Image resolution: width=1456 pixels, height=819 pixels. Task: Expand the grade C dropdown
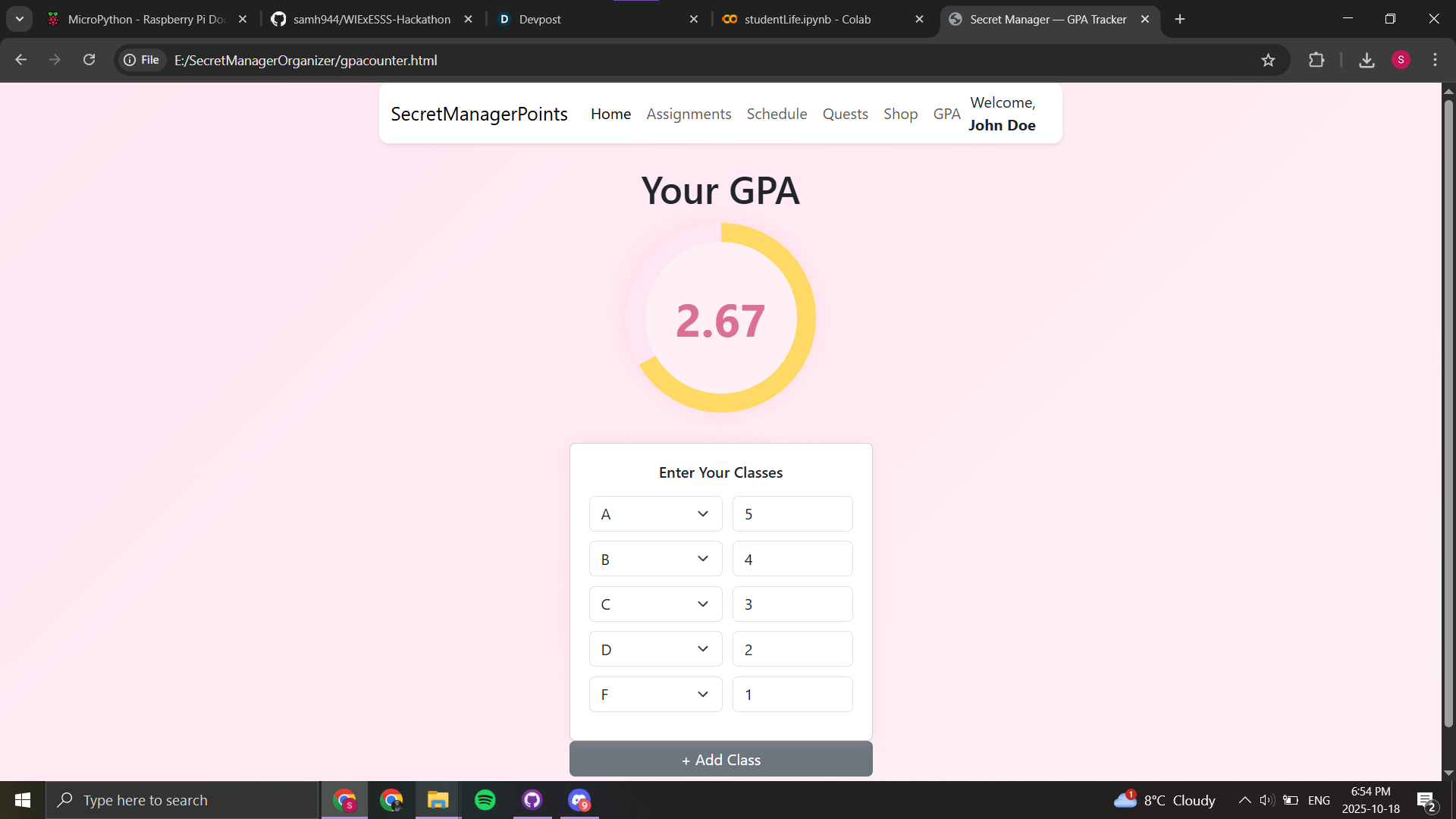655,604
